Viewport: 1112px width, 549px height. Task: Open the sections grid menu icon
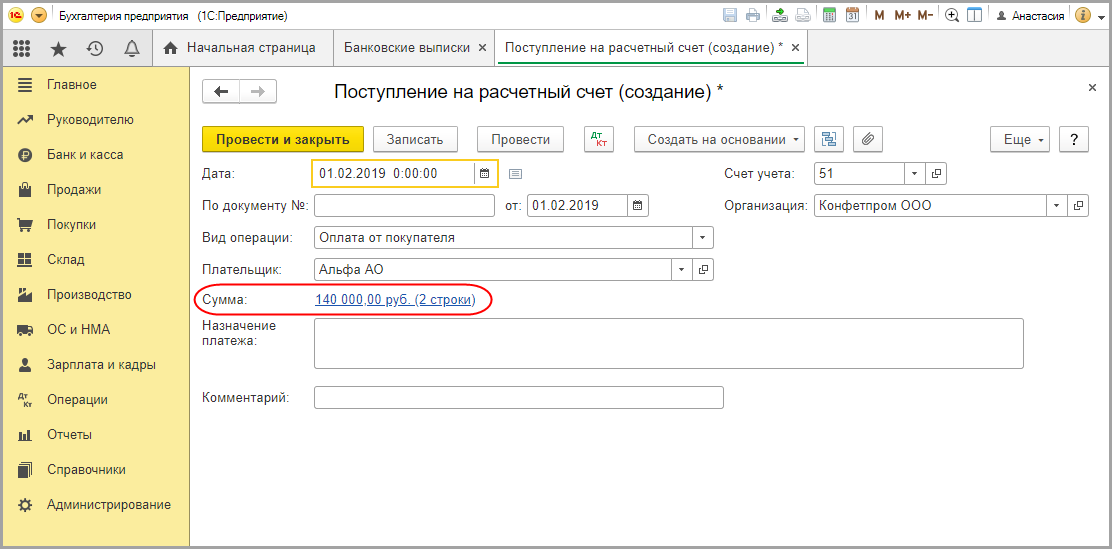coord(21,48)
